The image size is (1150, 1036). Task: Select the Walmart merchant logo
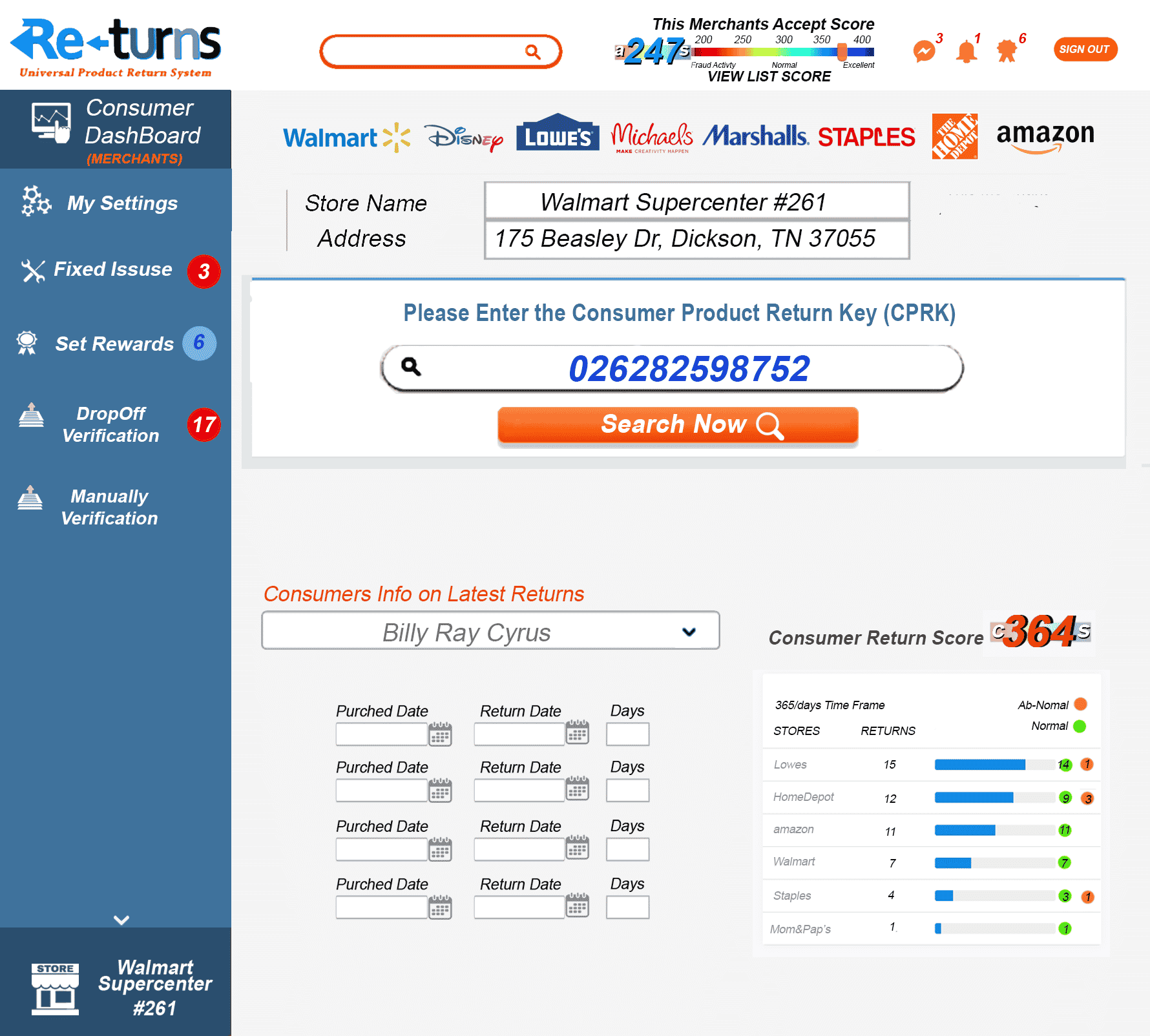[x=347, y=138]
